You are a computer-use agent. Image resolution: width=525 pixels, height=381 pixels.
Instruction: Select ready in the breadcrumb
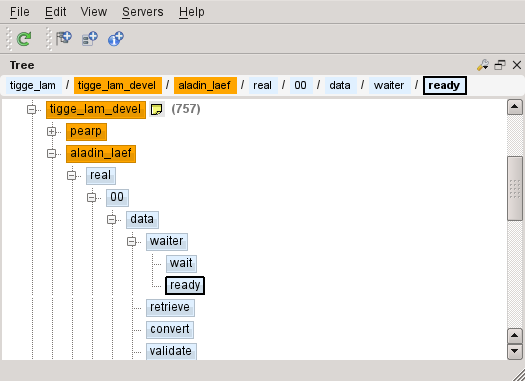[x=445, y=85]
